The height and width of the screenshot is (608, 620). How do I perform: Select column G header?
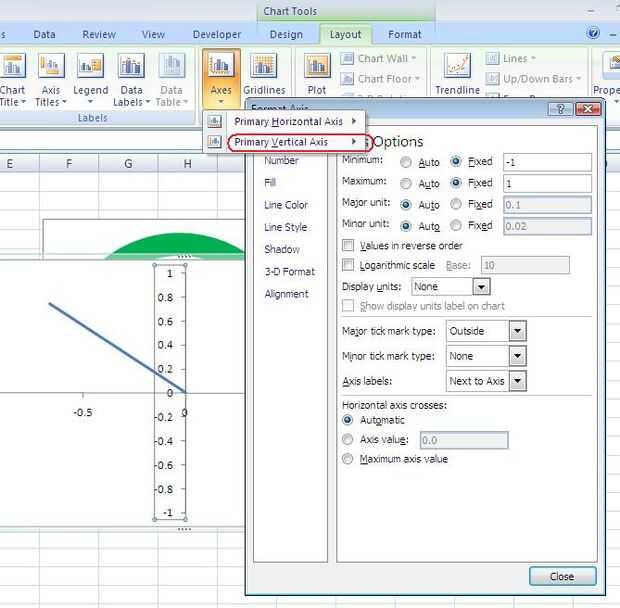click(128, 163)
